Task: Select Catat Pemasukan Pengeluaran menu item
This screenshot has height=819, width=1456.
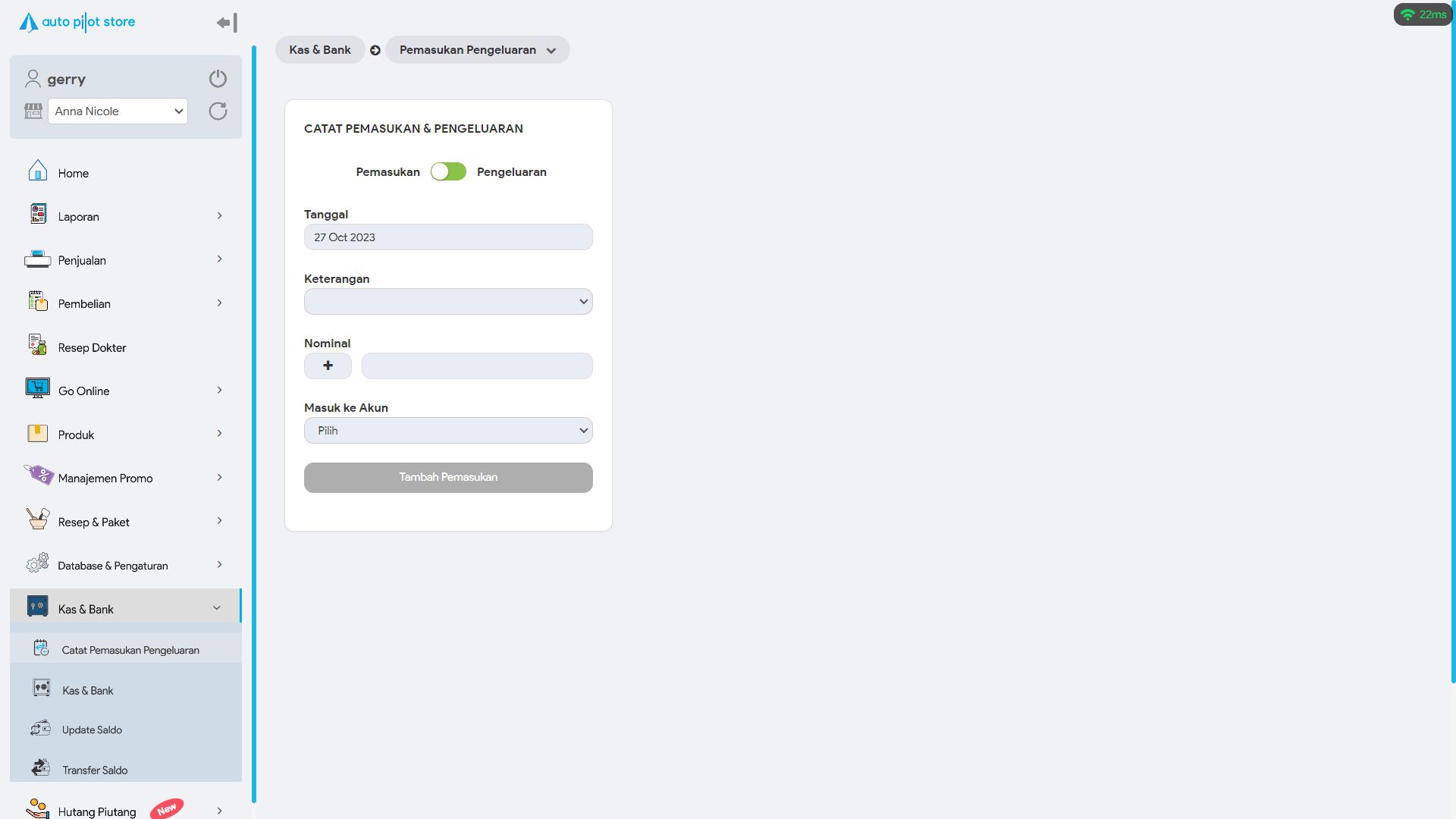Action: 130,650
